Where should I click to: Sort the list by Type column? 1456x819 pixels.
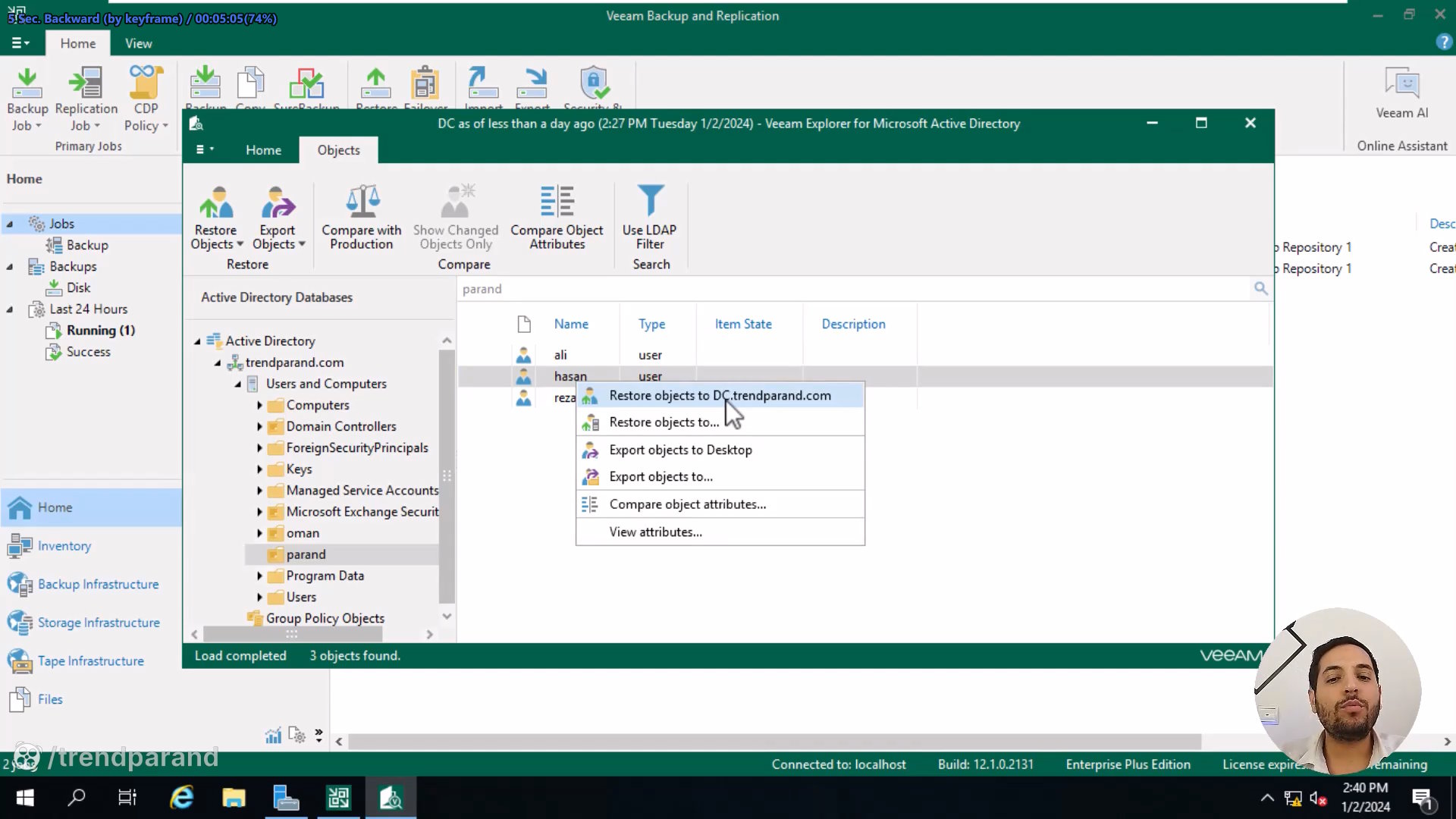pos(651,324)
